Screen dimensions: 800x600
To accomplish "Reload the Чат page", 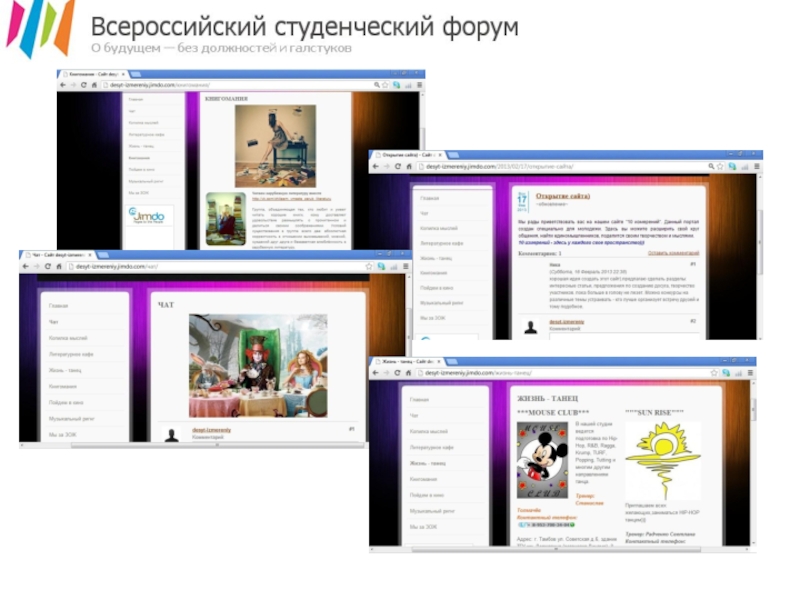I will tap(47, 266).
